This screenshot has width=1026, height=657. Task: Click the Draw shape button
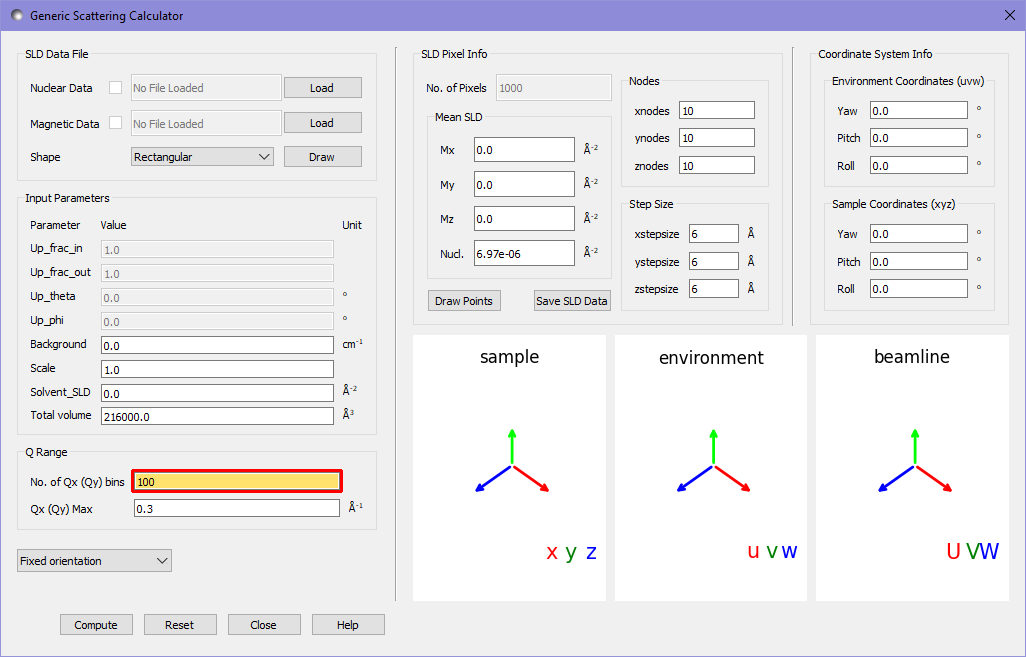[322, 157]
